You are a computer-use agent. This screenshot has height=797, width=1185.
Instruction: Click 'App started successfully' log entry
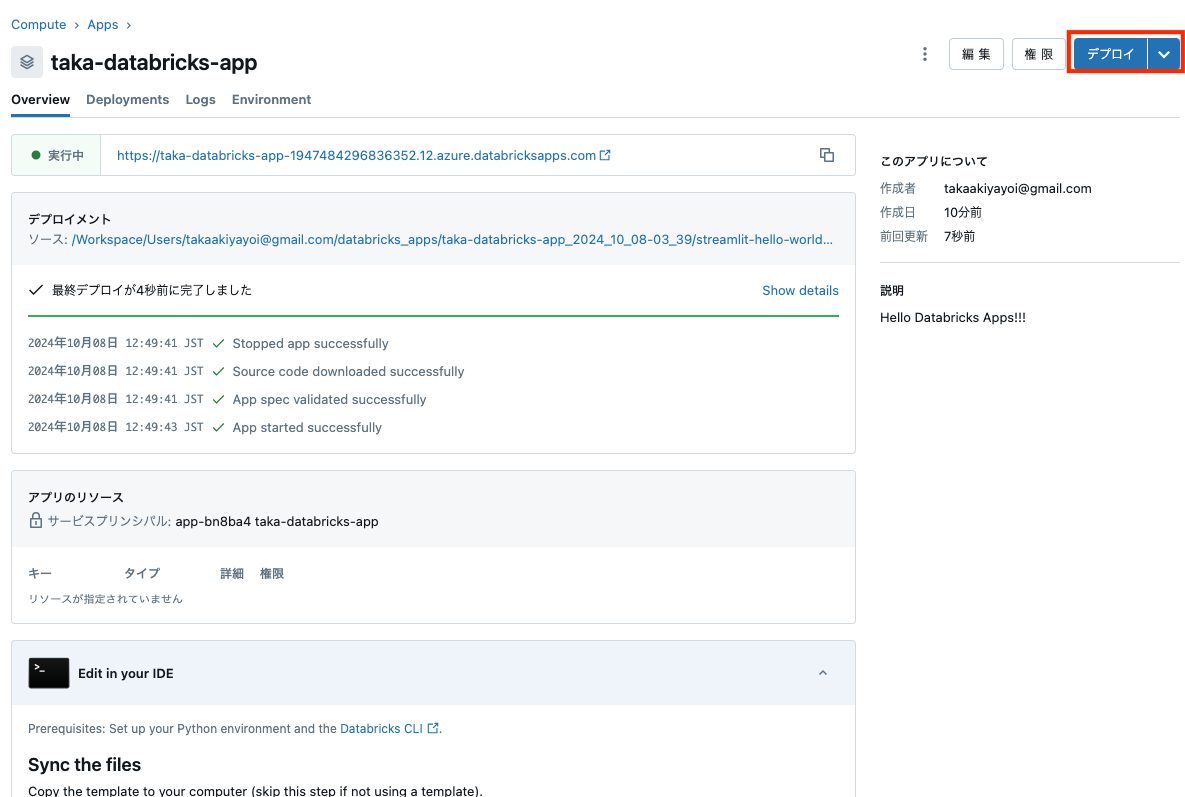[x=307, y=427]
